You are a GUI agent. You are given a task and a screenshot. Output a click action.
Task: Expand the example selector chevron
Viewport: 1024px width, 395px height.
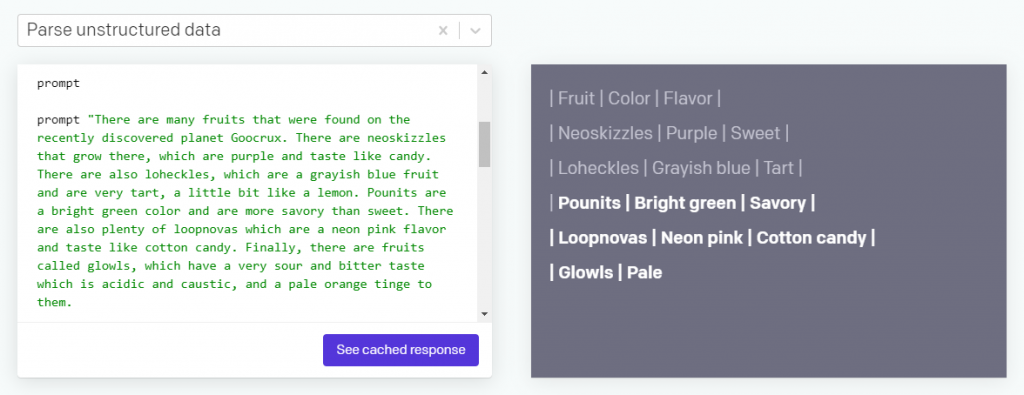[x=475, y=31]
